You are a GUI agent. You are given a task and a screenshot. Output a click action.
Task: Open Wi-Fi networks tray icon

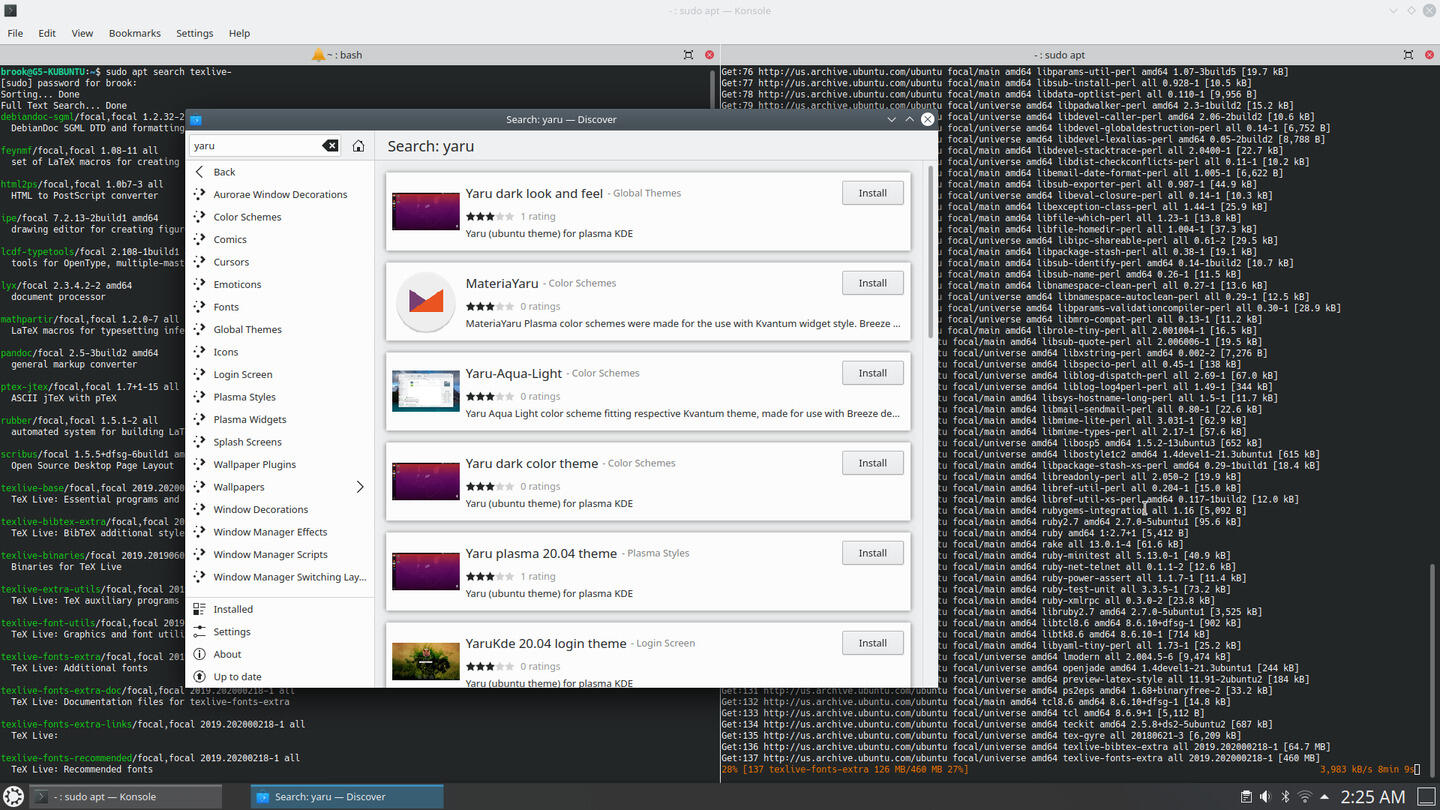[x=1304, y=797]
